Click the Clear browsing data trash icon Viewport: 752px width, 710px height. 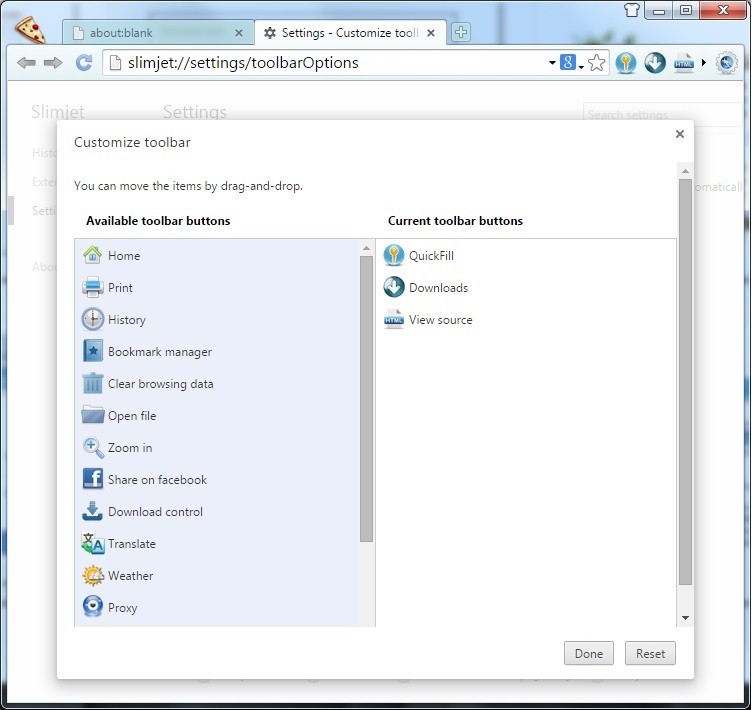(x=92, y=383)
